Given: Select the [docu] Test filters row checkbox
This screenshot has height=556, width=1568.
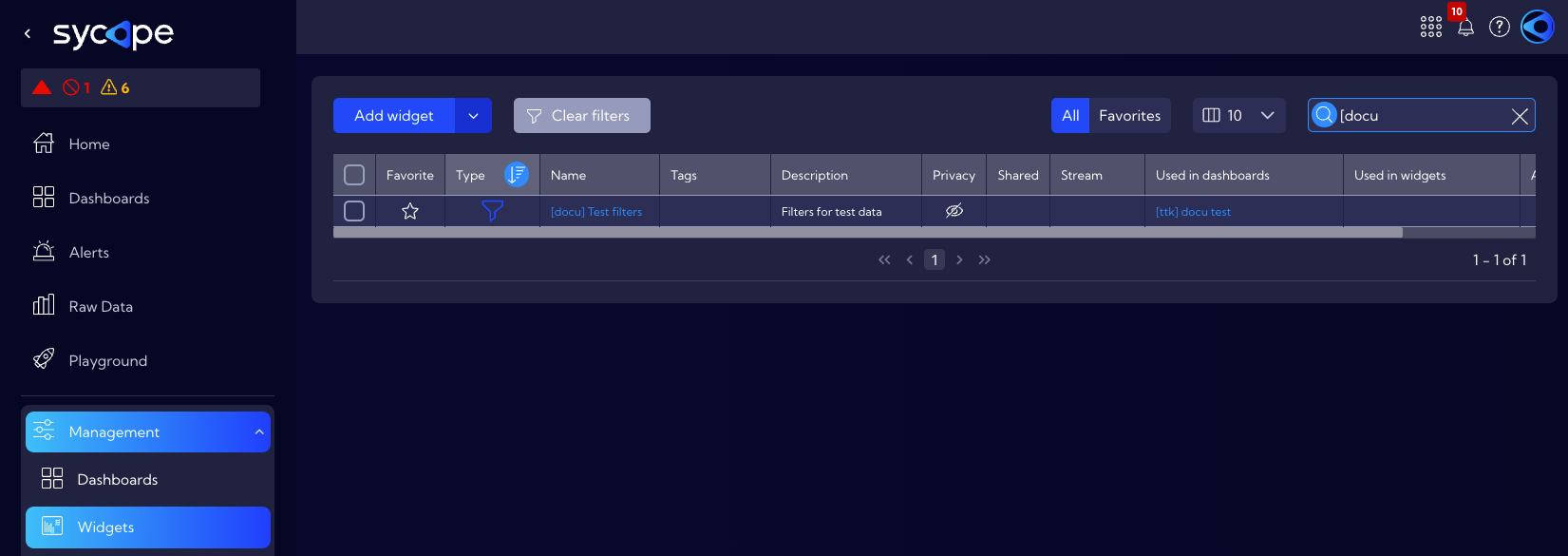Looking at the screenshot, I should (x=354, y=211).
